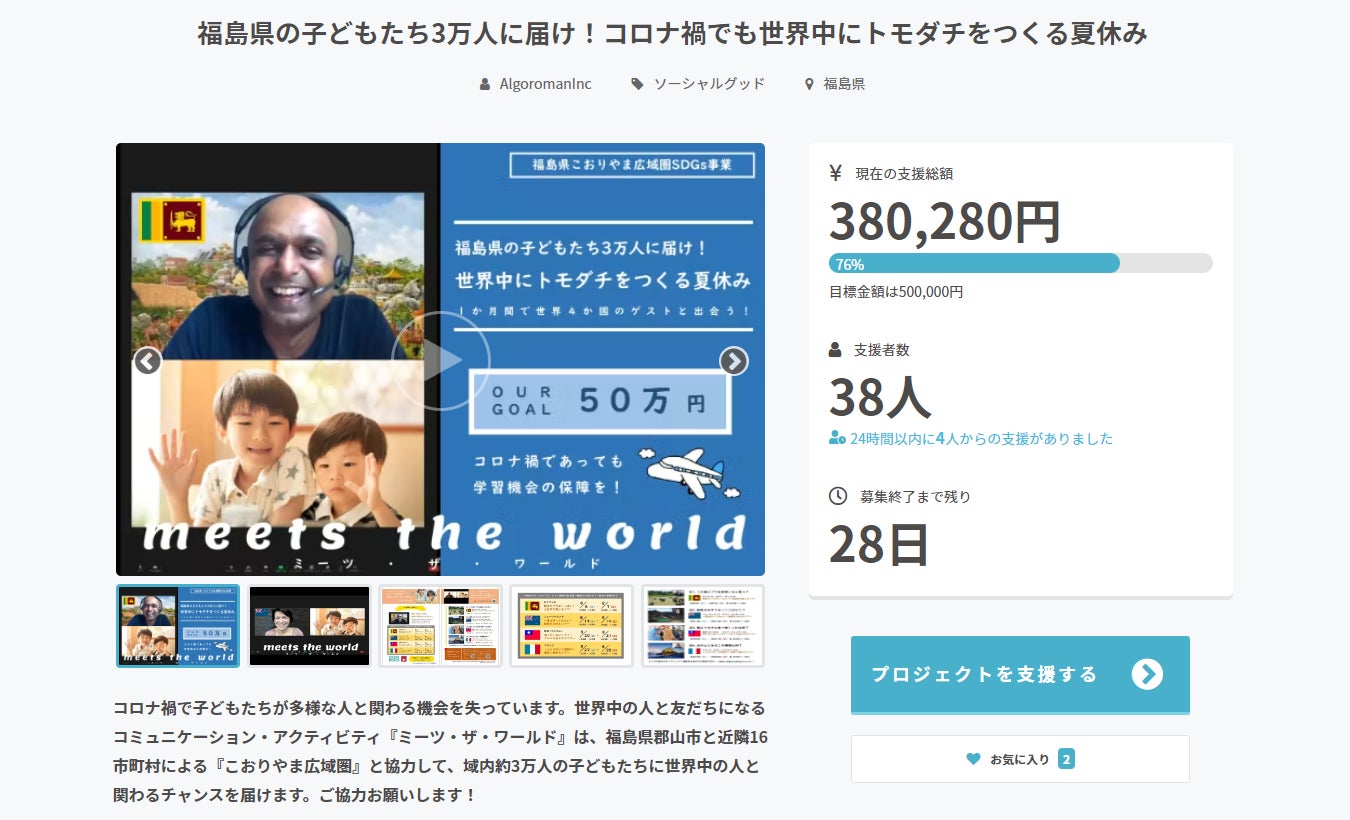Click the 76% funding progress bar
This screenshot has height=820, width=1350.
[1020, 264]
